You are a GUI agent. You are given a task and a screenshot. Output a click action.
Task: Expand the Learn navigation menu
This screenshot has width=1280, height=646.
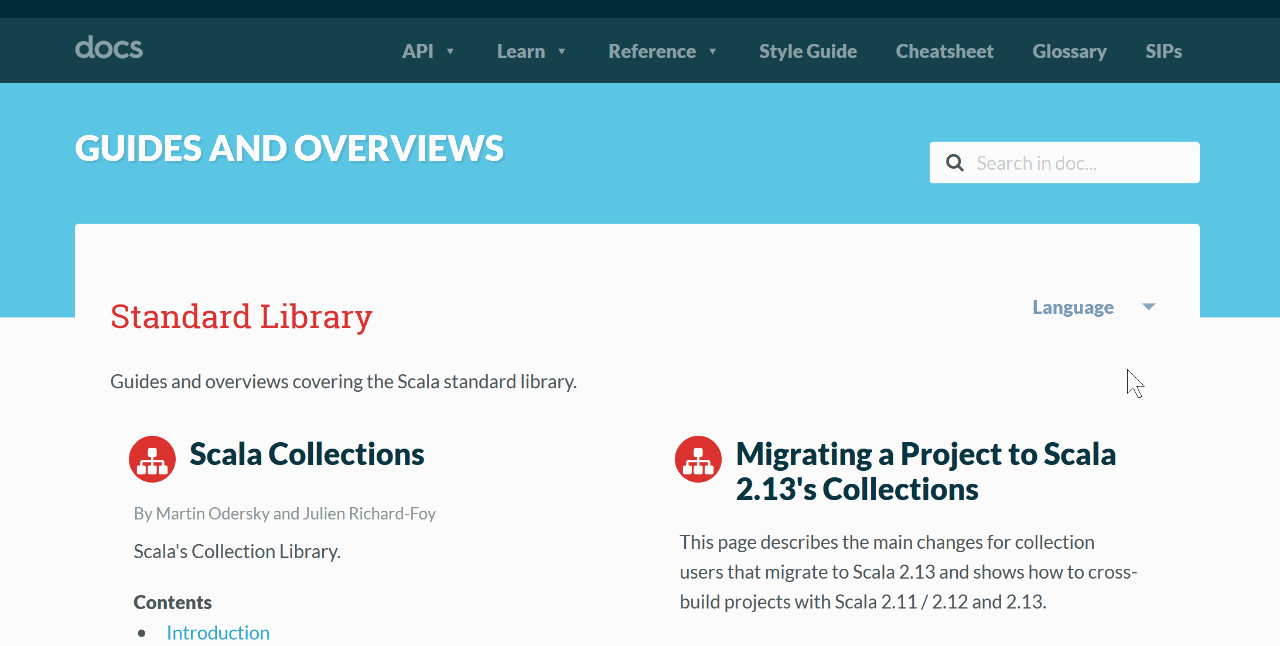coord(532,51)
